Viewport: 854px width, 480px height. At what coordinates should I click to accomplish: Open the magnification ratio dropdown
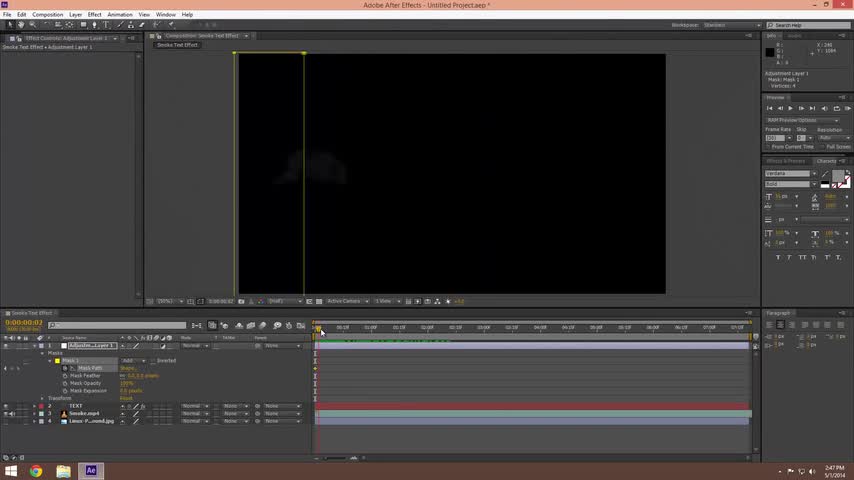170,301
